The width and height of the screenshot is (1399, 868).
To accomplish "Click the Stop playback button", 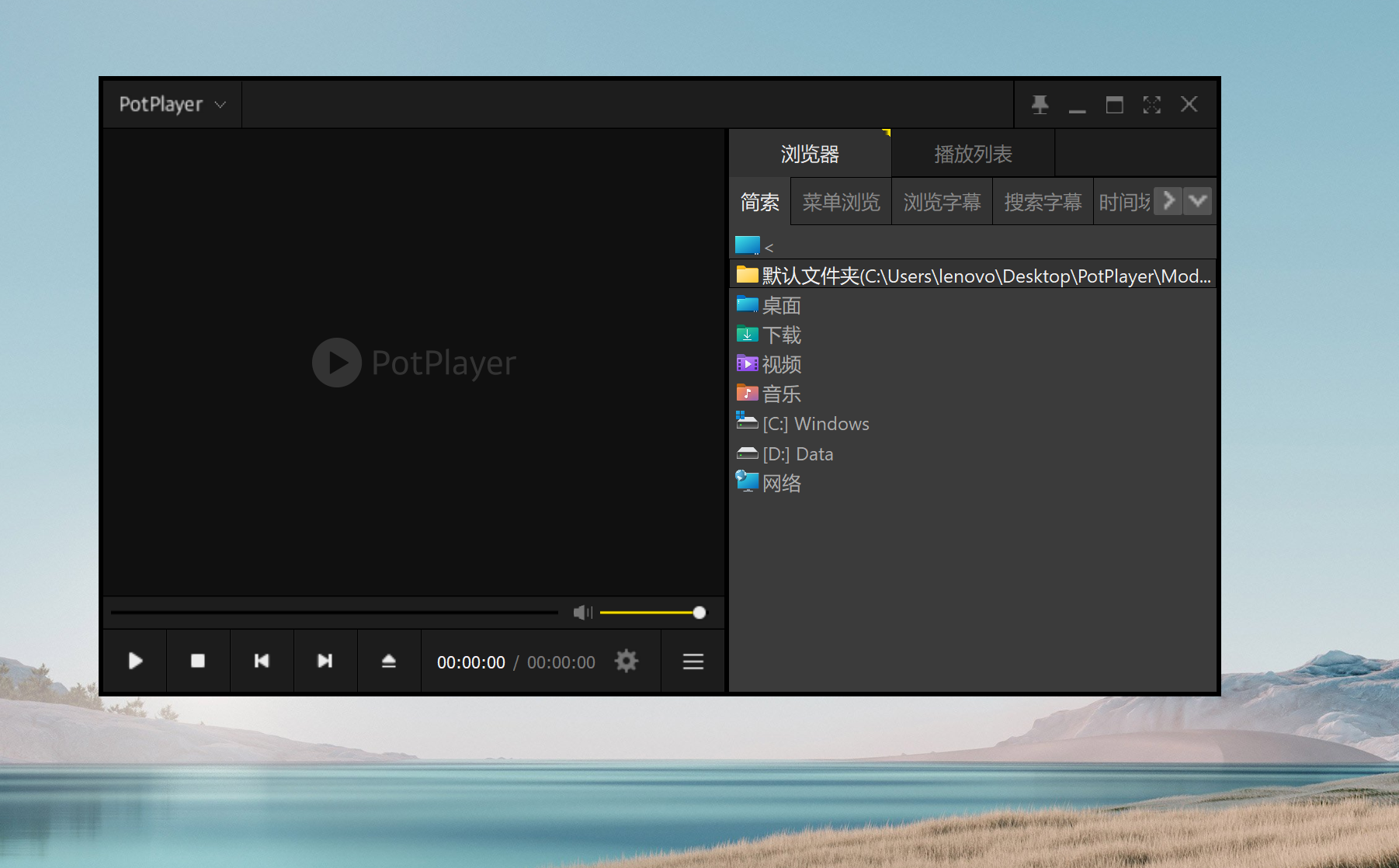I will [198, 661].
